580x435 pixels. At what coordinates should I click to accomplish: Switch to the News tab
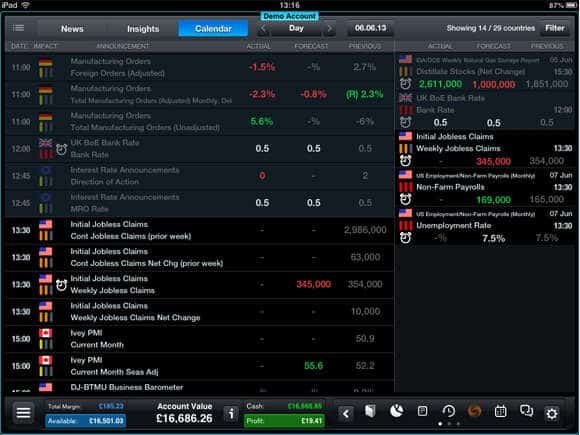[72, 28]
